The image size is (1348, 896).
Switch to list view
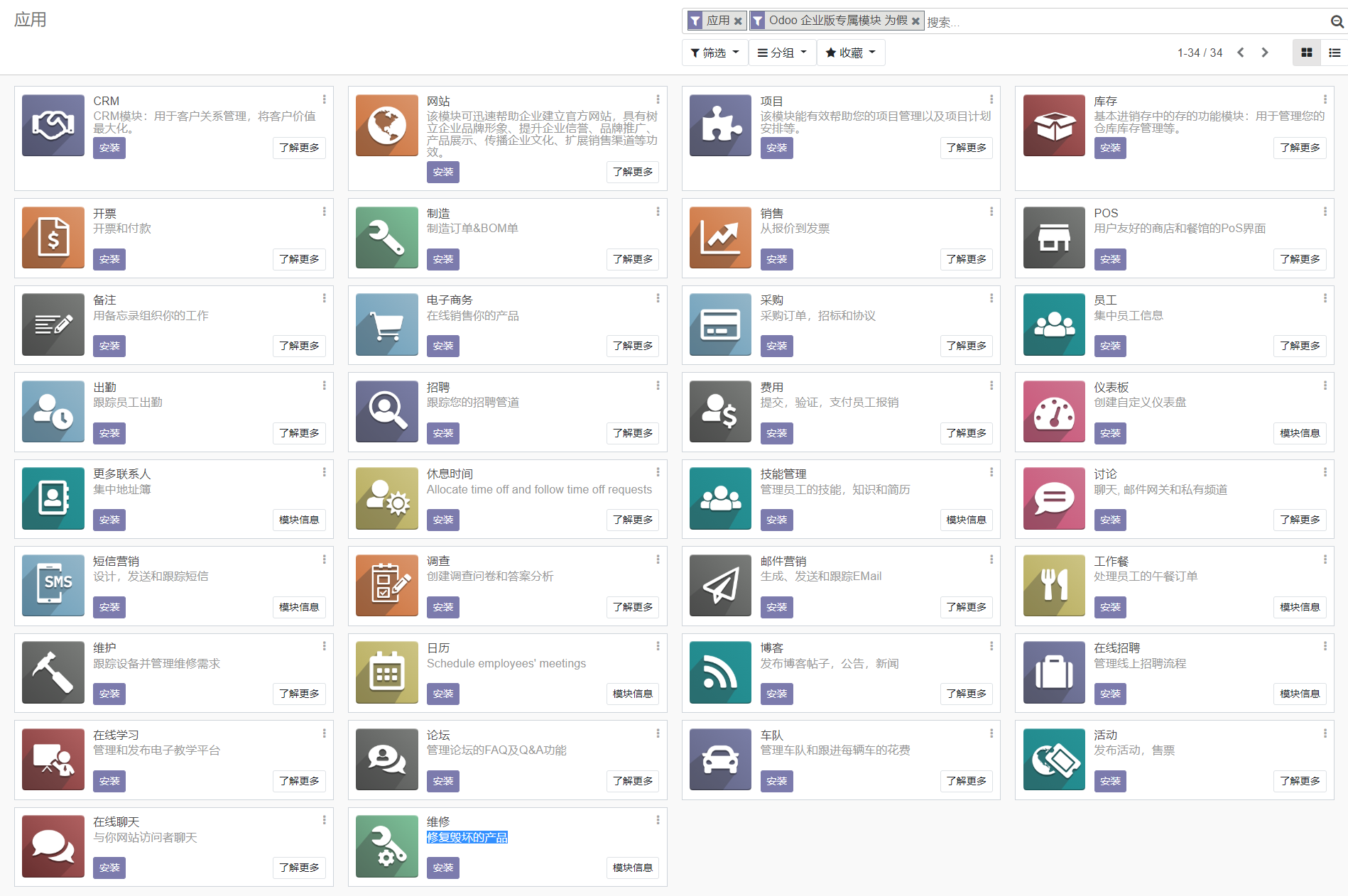point(1335,53)
